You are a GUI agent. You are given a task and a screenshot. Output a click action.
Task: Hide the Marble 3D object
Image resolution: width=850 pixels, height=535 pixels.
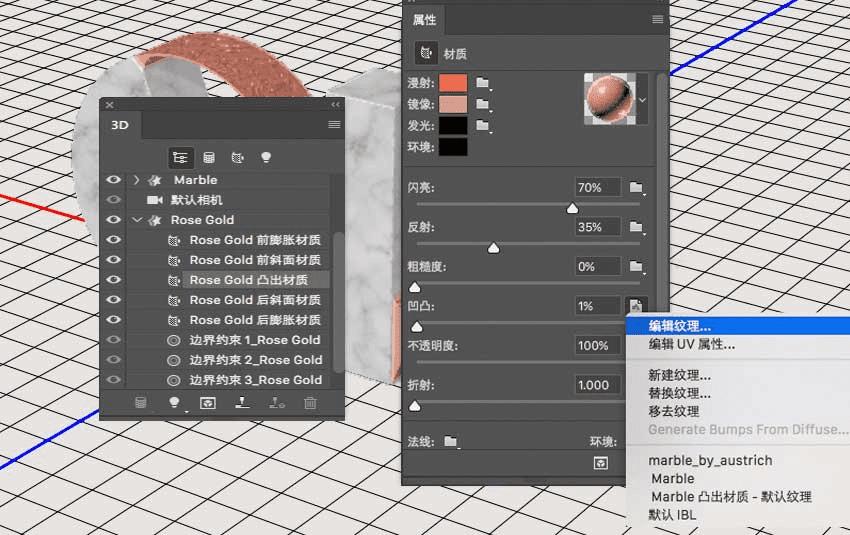[113, 180]
